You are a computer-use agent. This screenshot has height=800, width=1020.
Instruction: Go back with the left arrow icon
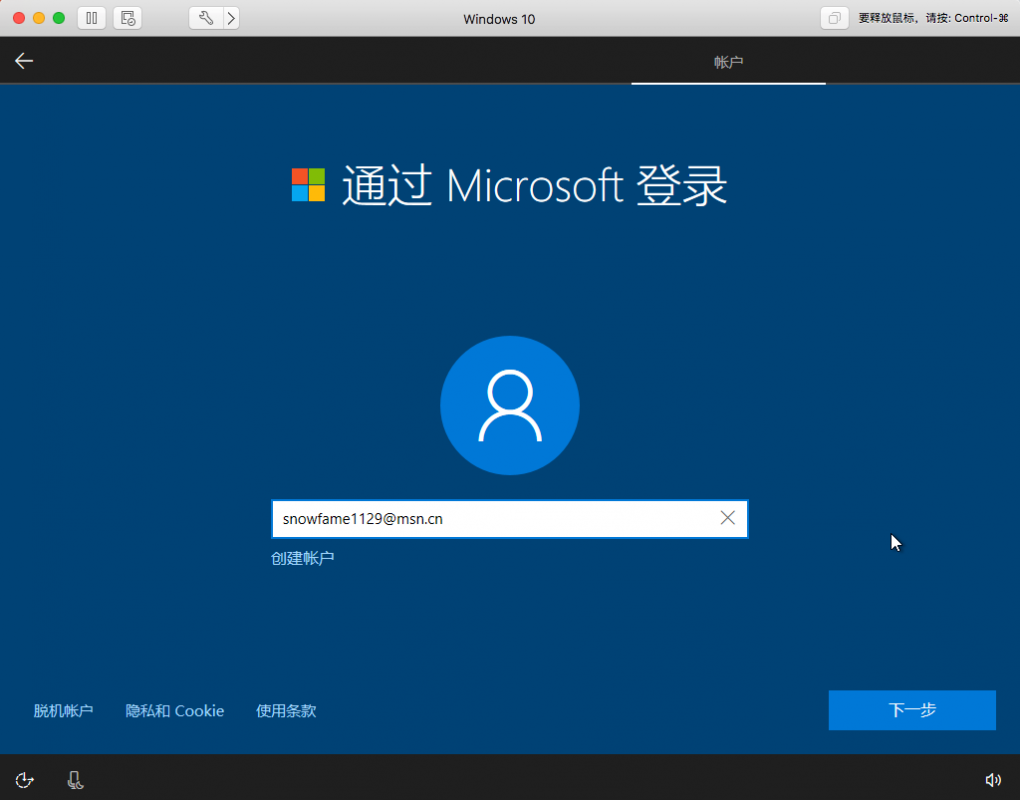click(24, 61)
